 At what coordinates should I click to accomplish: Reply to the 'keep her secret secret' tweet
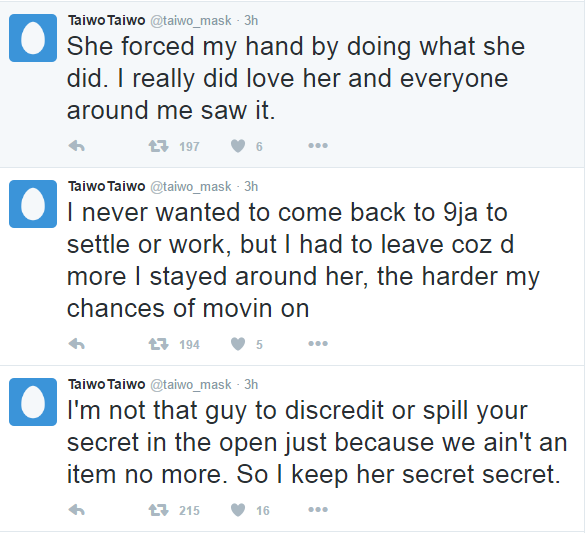(x=77, y=510)
